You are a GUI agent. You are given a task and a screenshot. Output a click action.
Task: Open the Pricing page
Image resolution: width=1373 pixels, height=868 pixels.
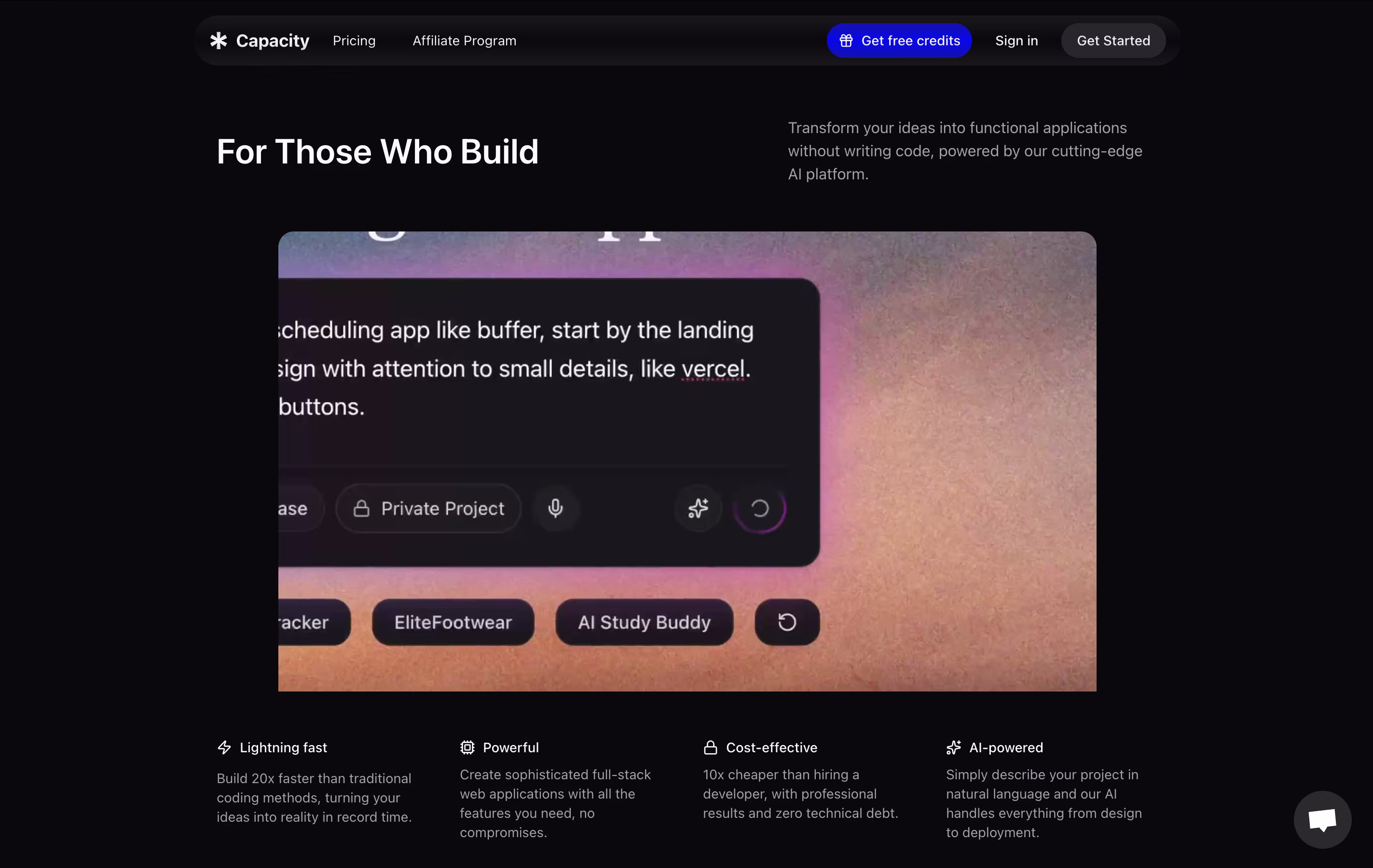tap(354, 41)
